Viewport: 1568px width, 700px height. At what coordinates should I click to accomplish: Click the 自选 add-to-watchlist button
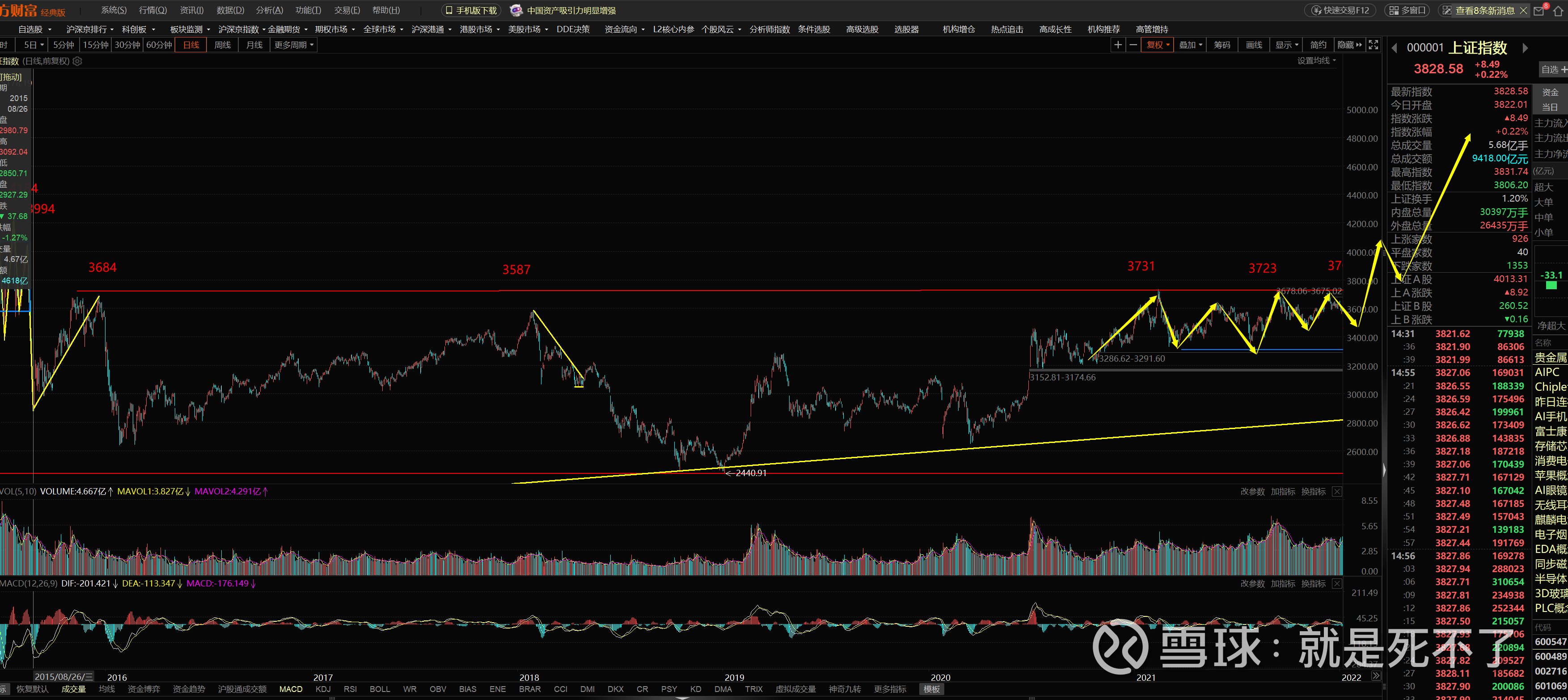(1553, 69)
